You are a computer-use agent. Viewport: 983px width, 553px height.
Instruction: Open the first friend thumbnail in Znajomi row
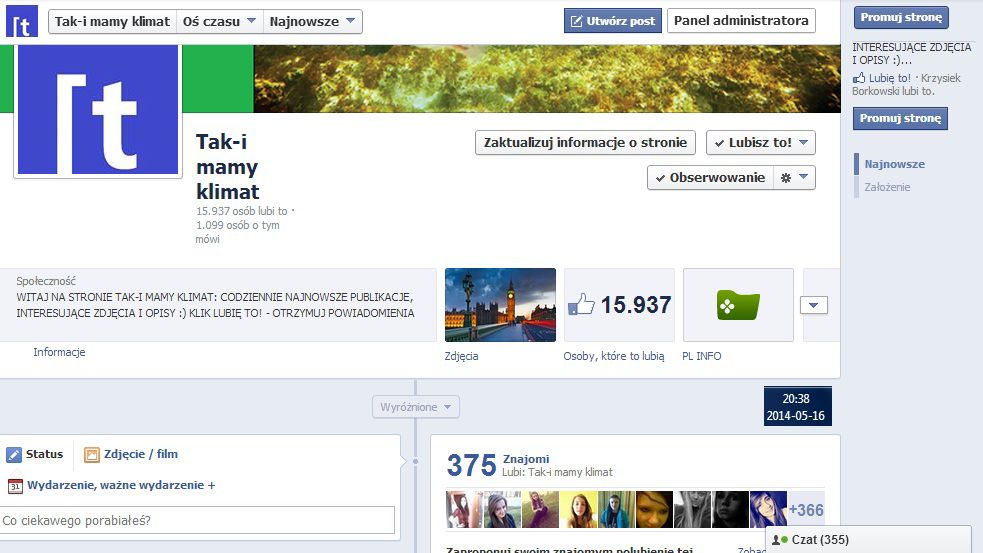pyautogui.click(x=465, y=509)
